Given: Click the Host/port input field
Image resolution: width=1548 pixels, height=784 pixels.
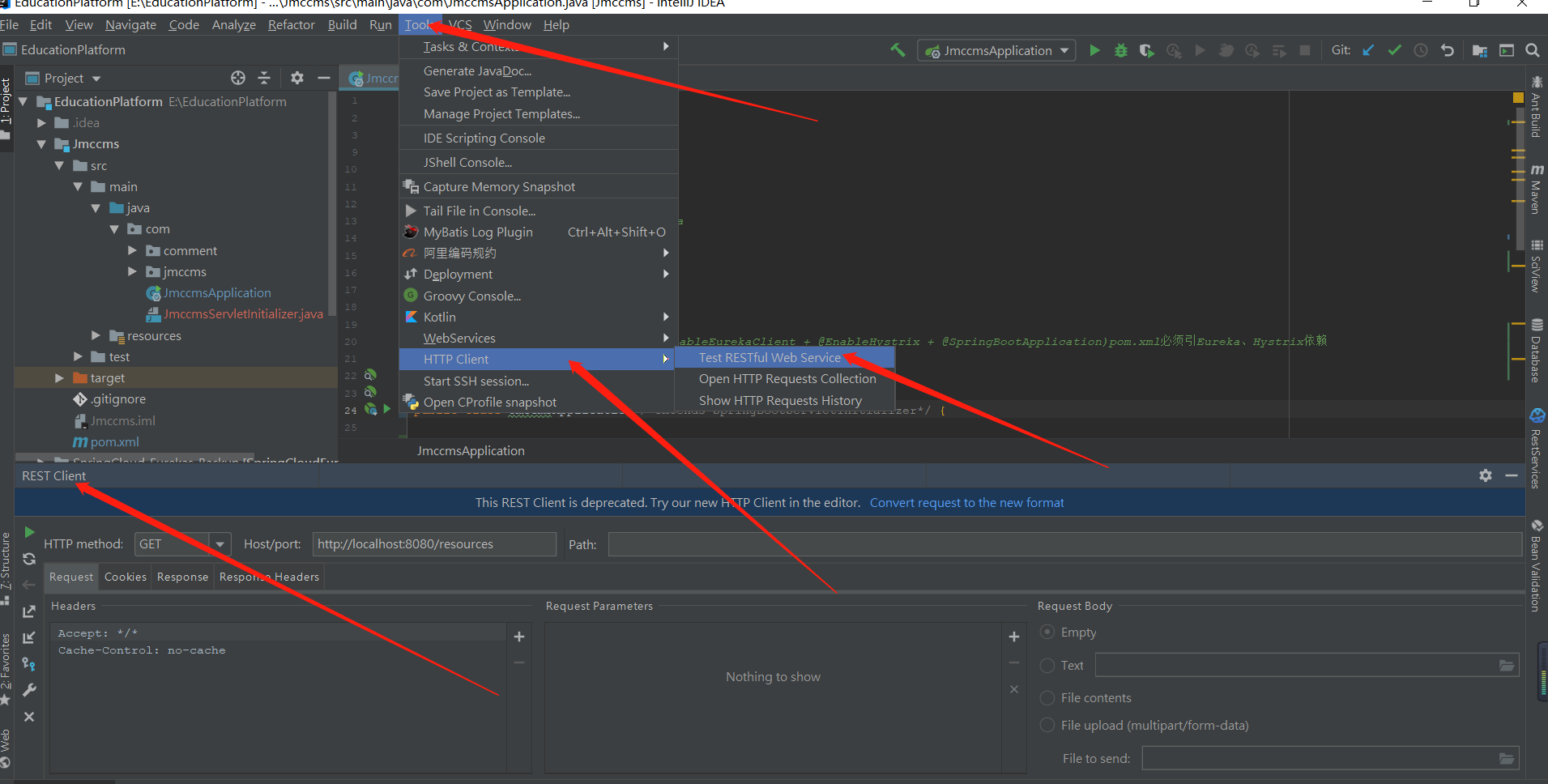Looking at the screenshot, I should pyautogui.click(x=434, y=544).
